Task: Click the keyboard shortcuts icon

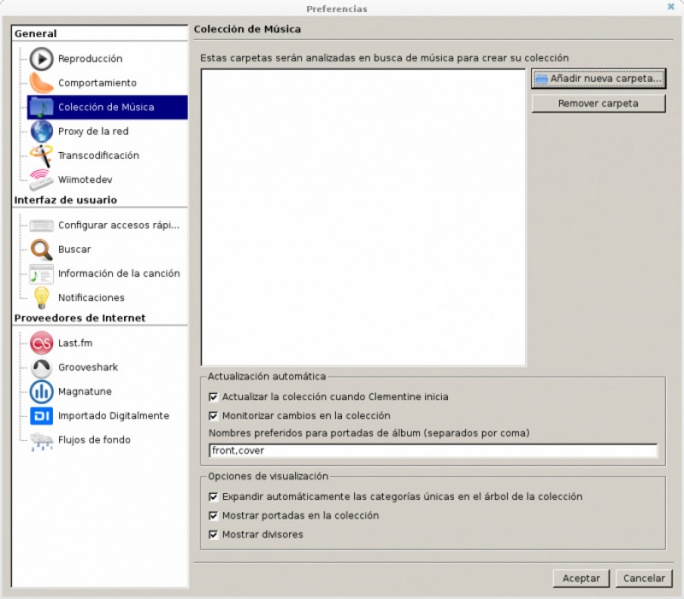Action: pyautogui.click(x=41, y=226)
